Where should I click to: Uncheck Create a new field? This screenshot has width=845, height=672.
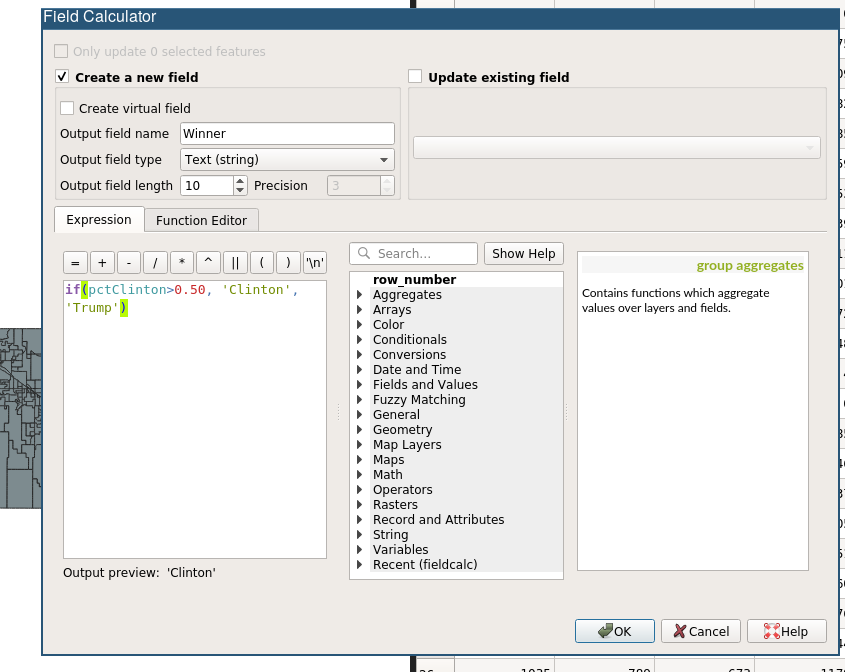coord(62,77)
